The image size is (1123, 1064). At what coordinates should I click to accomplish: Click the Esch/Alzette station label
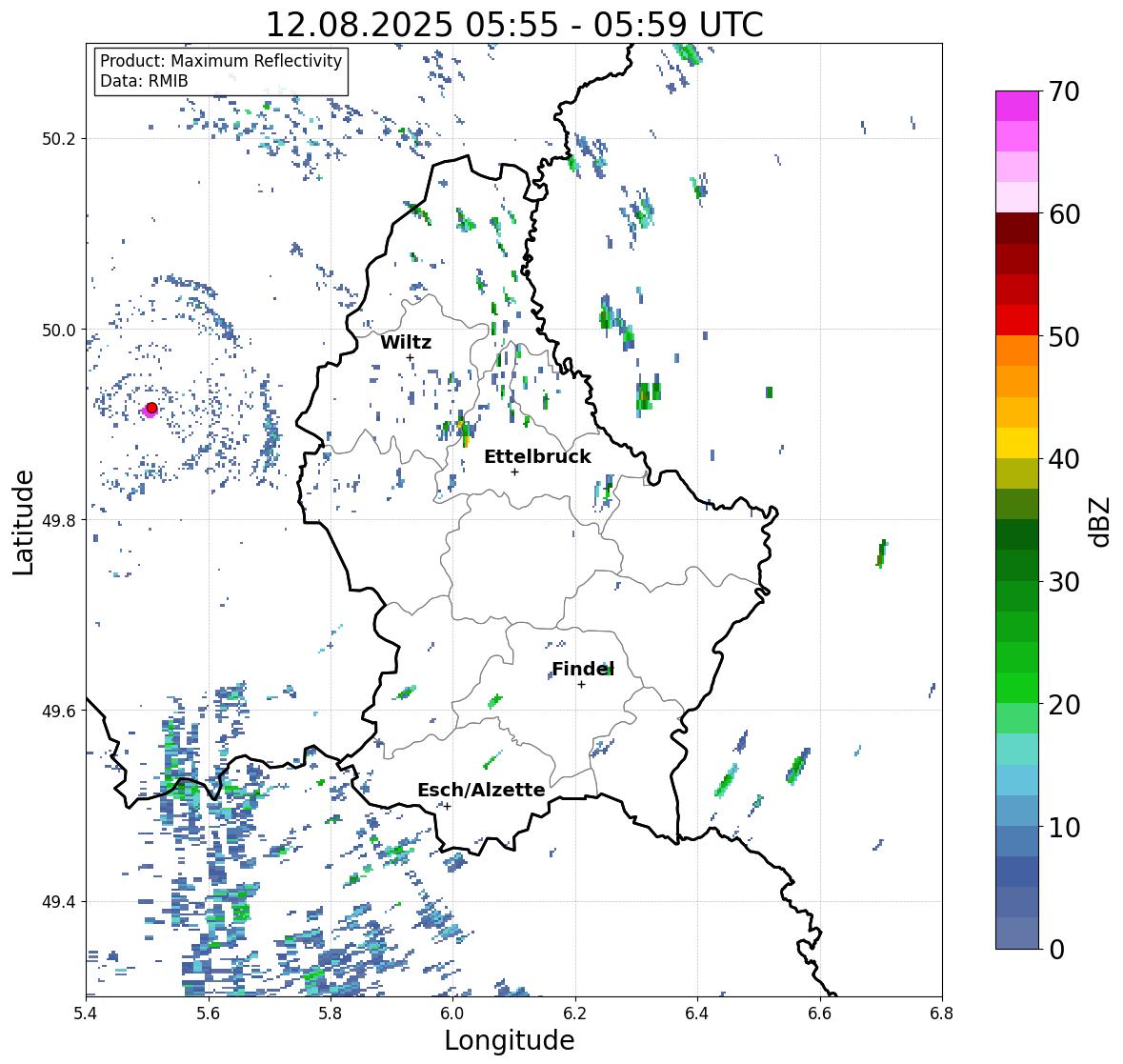(x=481, y=790)
